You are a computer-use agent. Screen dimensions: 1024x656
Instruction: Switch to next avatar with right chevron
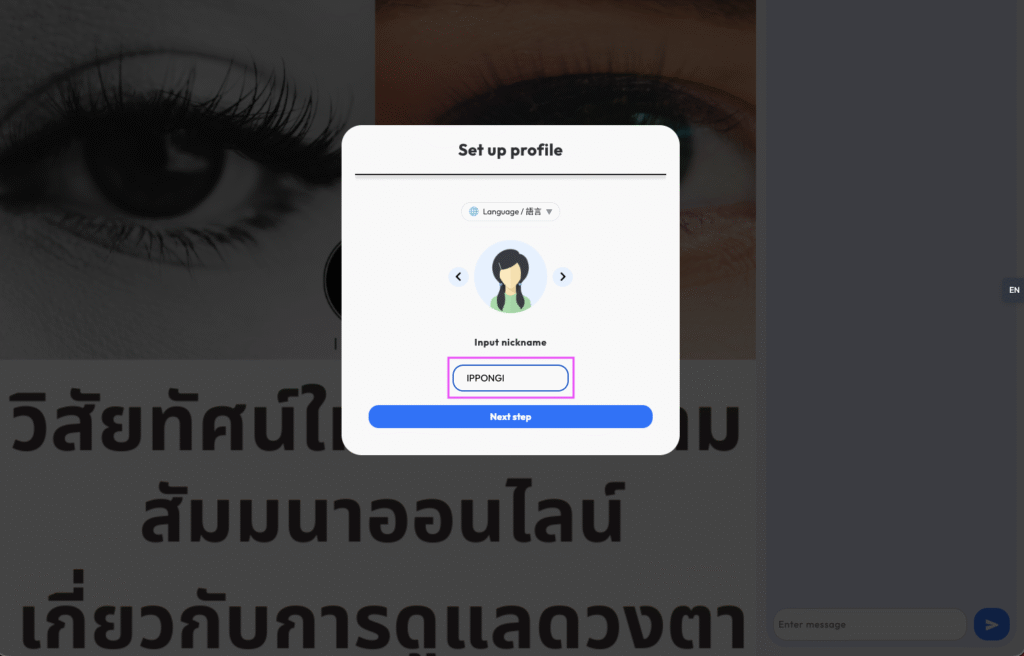pyautogui.click(x=562, y=277)
